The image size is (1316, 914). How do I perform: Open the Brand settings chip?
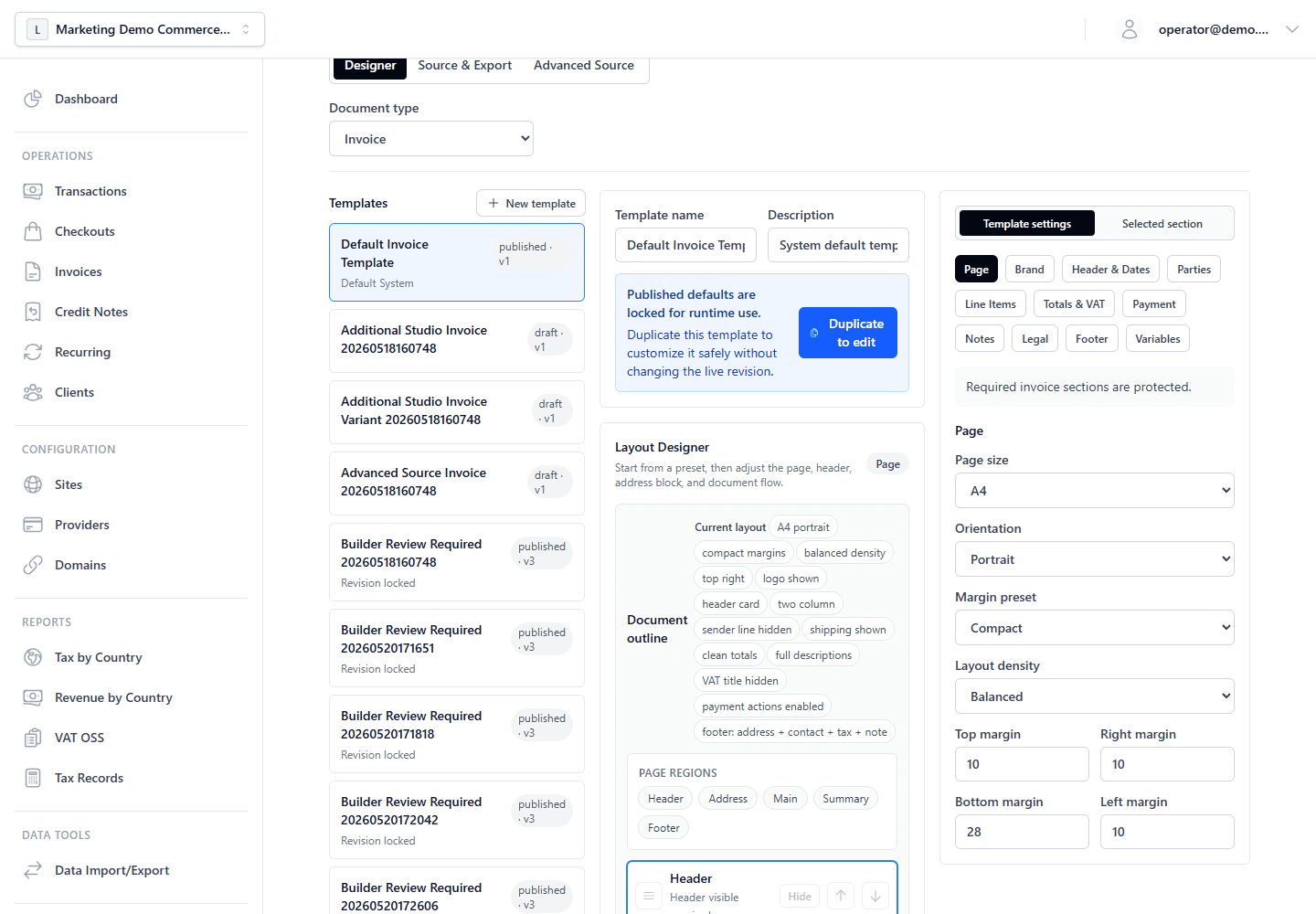1029,270
